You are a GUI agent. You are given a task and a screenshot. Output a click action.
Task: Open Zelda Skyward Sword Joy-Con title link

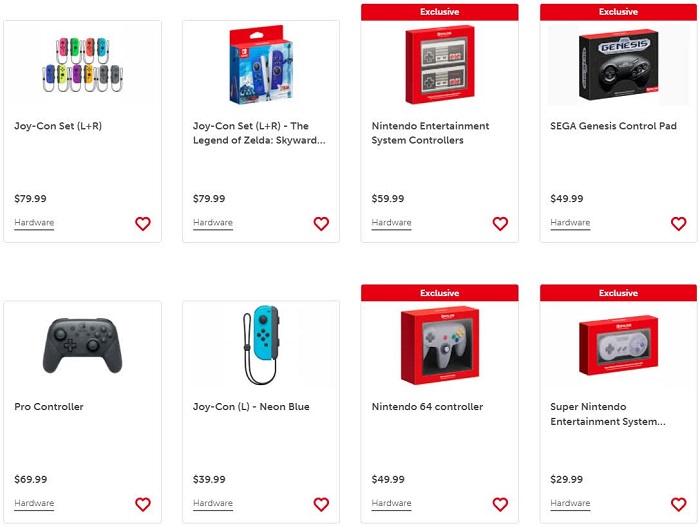pos(258,133)
